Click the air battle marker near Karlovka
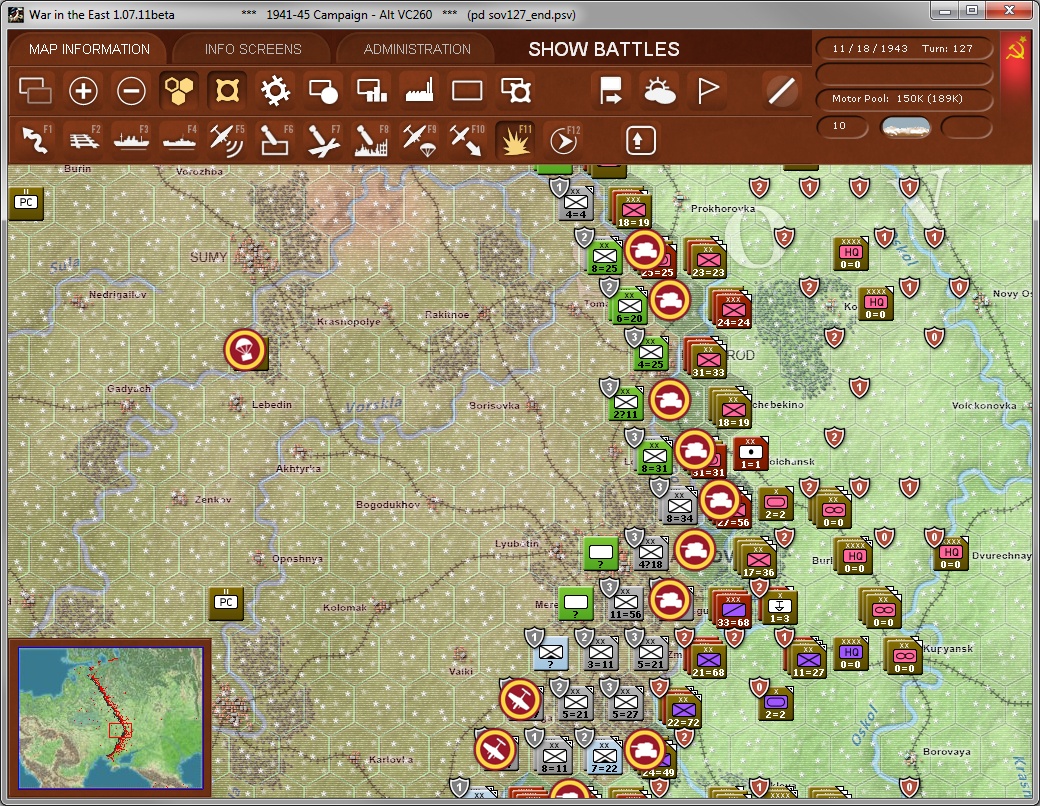Screen dimensions: 1040x806 coord(495,749)
